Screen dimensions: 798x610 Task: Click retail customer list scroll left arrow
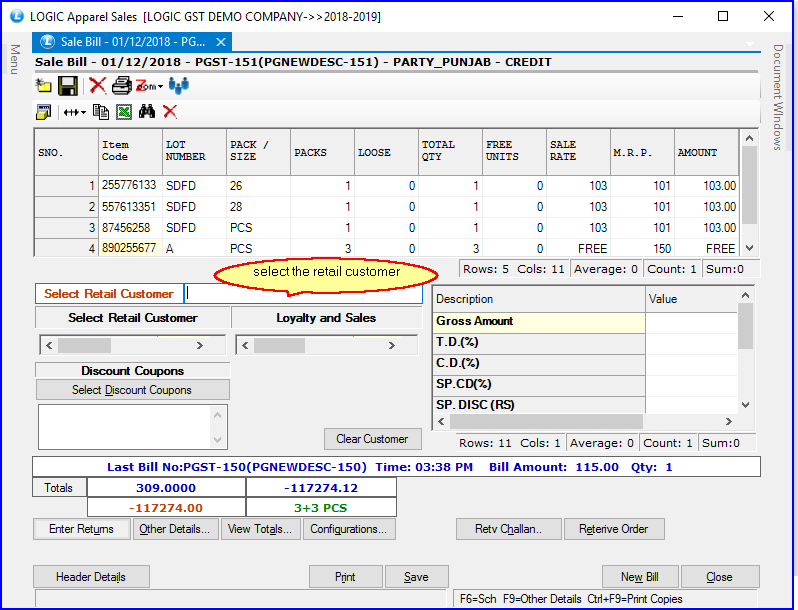point(49,345)
